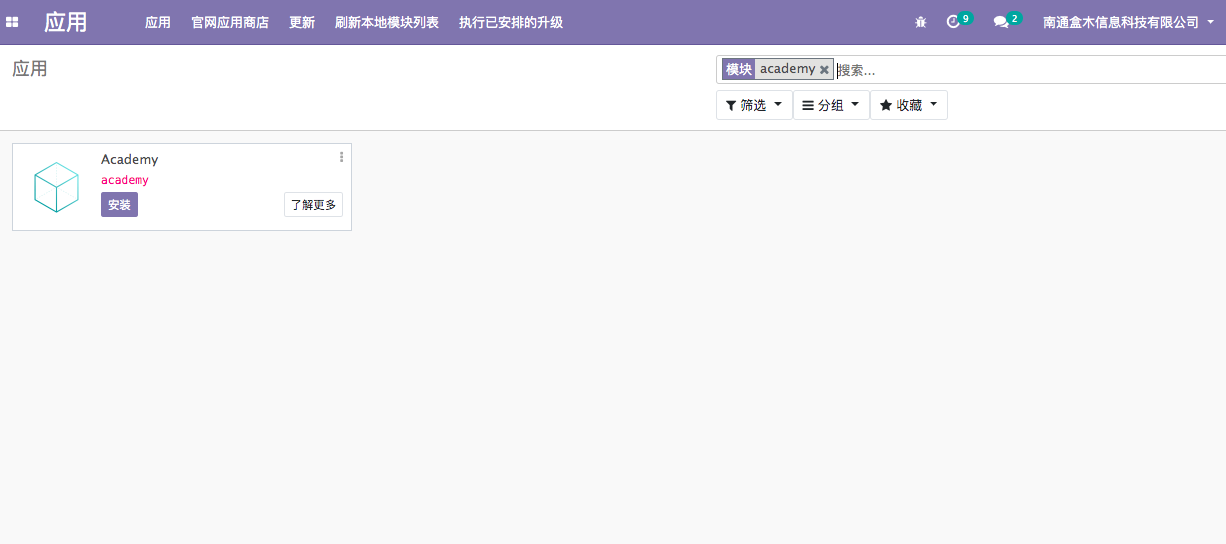The width and height of the screenshot is (1226, 544).
Task: Focus the 搜索 search input field
Action: 1030,70
